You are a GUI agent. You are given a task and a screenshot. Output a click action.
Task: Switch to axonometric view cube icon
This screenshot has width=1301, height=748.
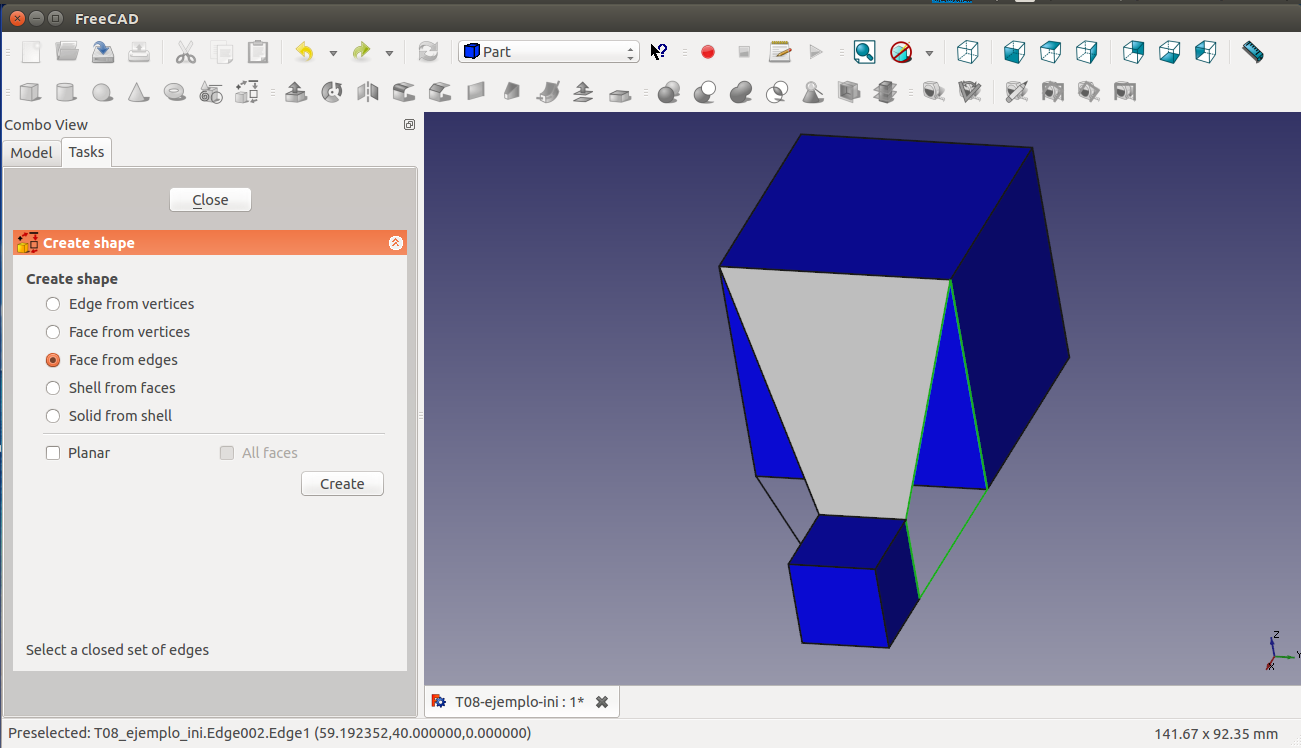tap(967, 52)
